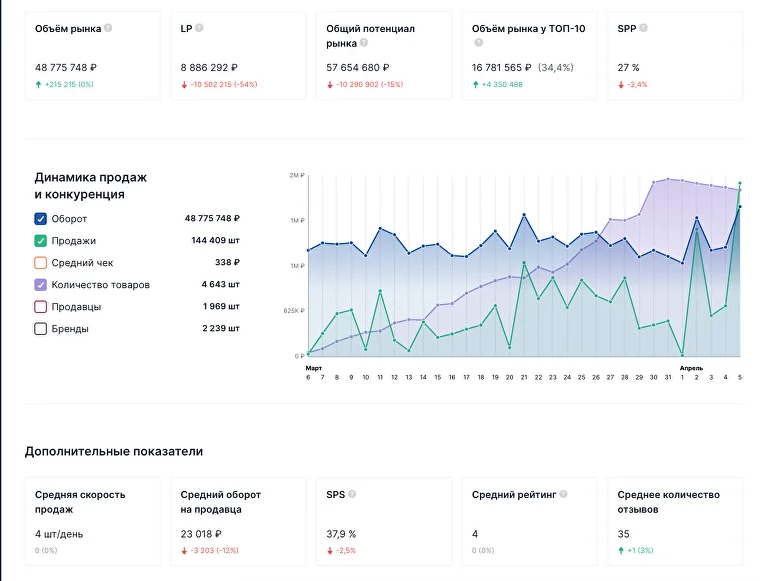Select the Среднее количество отзовов card
760x581 pixels.
[x=675, y=521]
